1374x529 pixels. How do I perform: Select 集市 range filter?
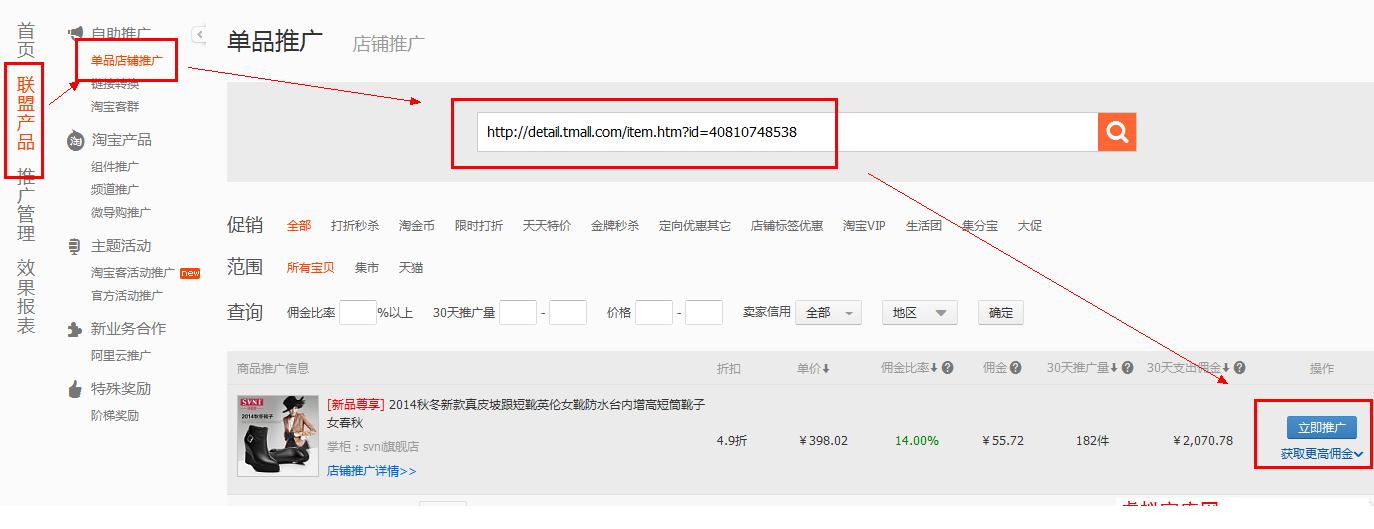coord(367,268)
